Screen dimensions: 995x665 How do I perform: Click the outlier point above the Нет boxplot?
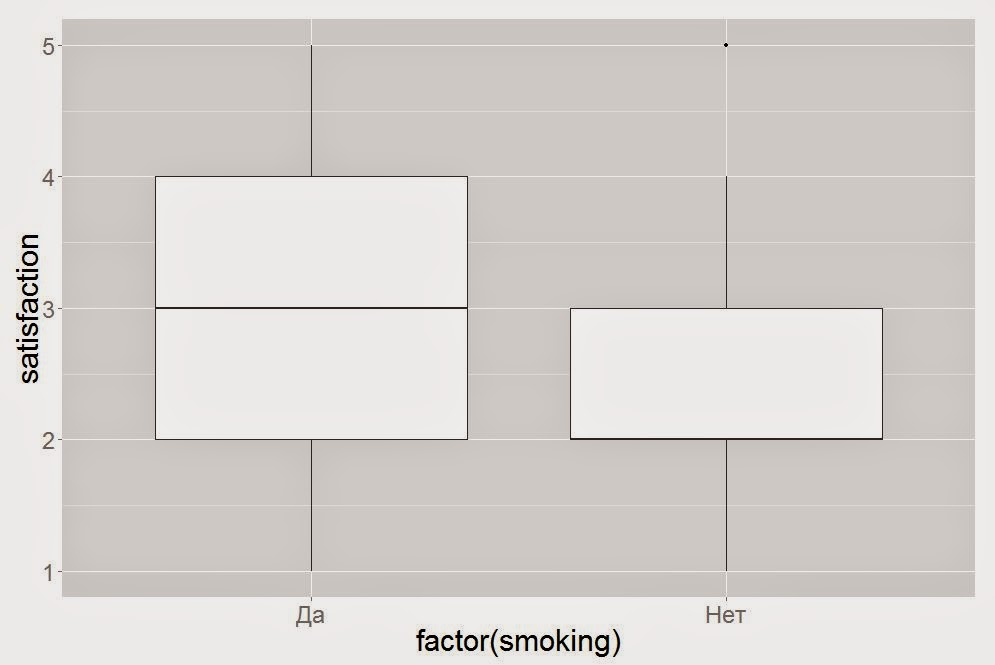coord(726,45)
